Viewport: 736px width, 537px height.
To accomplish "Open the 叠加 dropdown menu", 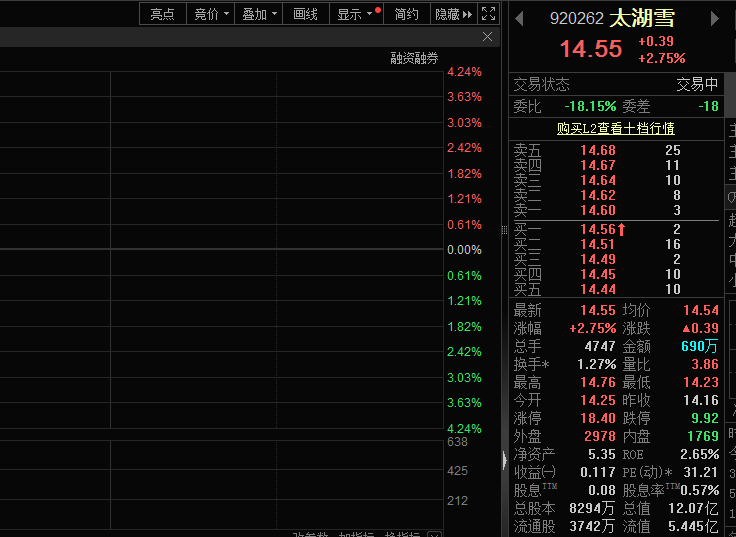I will coord(259,14).
